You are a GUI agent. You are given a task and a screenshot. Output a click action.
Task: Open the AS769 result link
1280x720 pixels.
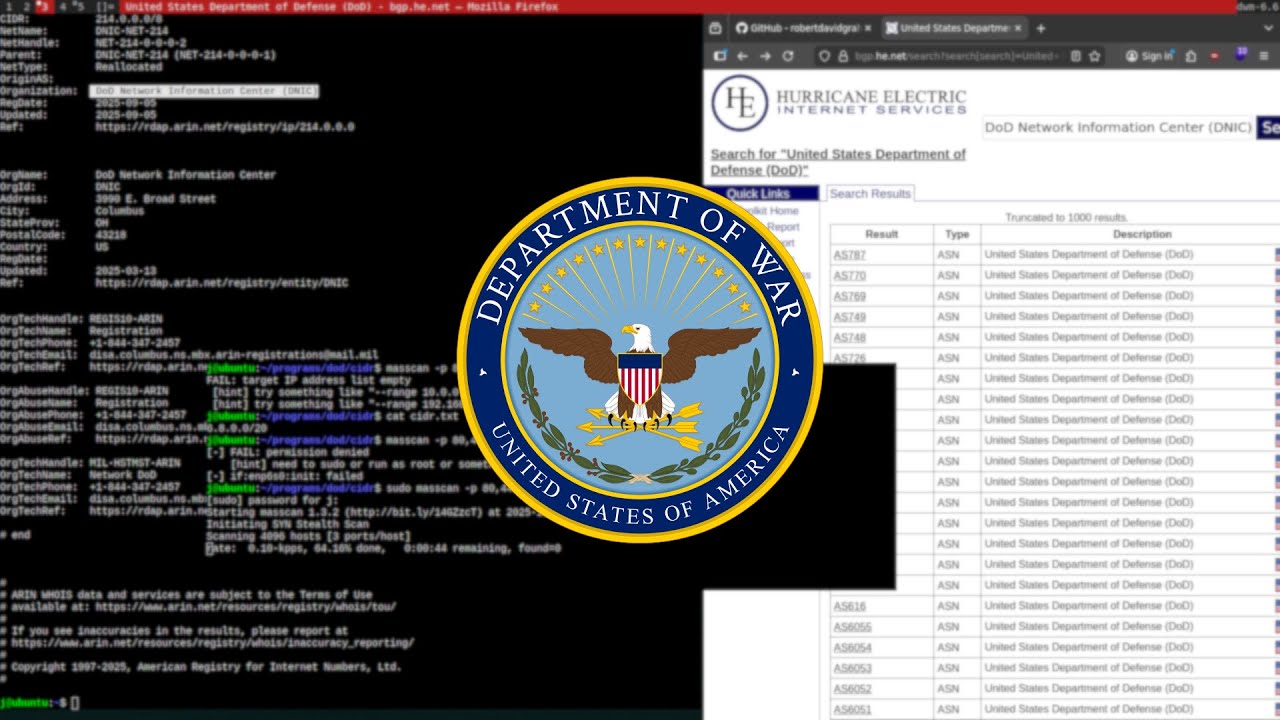click(x=849, y=296)
